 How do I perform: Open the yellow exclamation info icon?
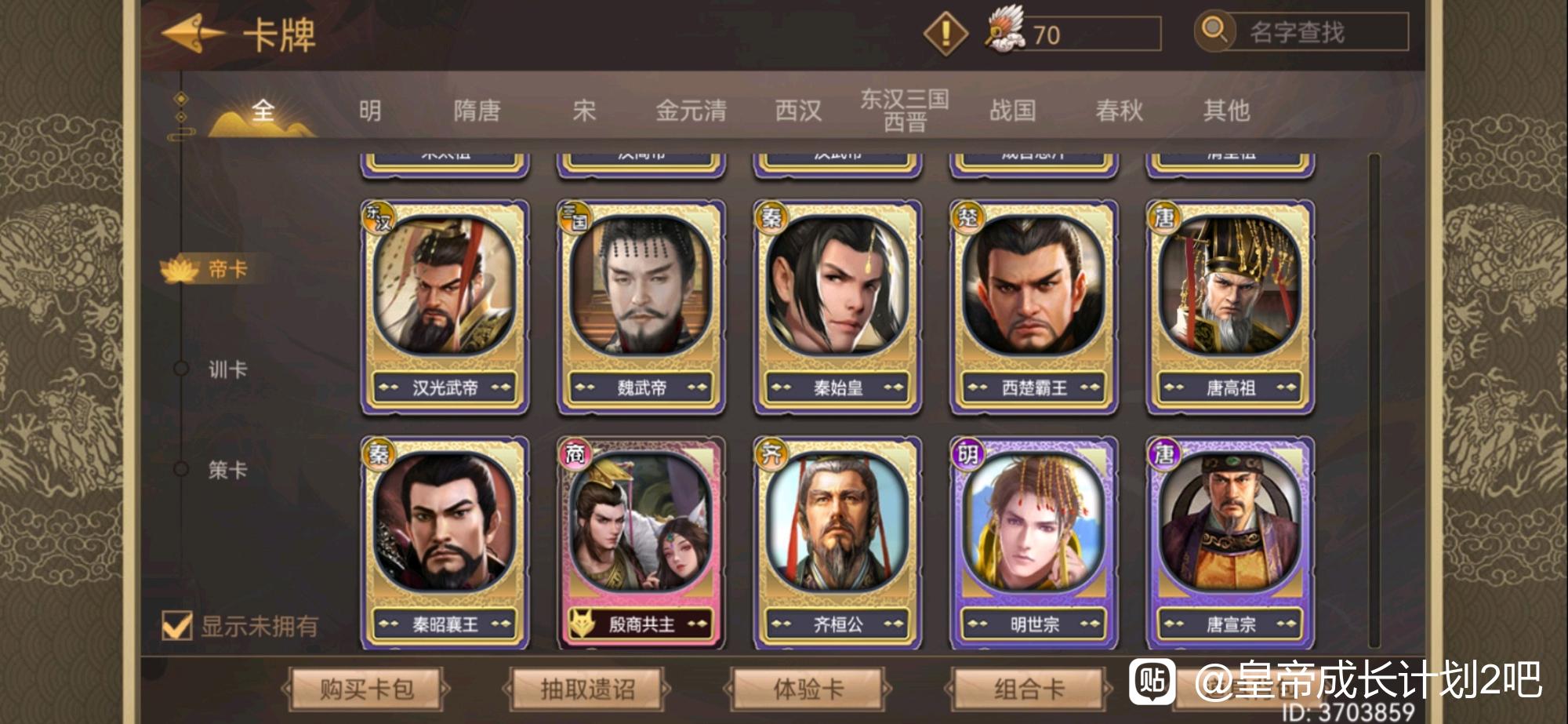(x=946, y=34)
